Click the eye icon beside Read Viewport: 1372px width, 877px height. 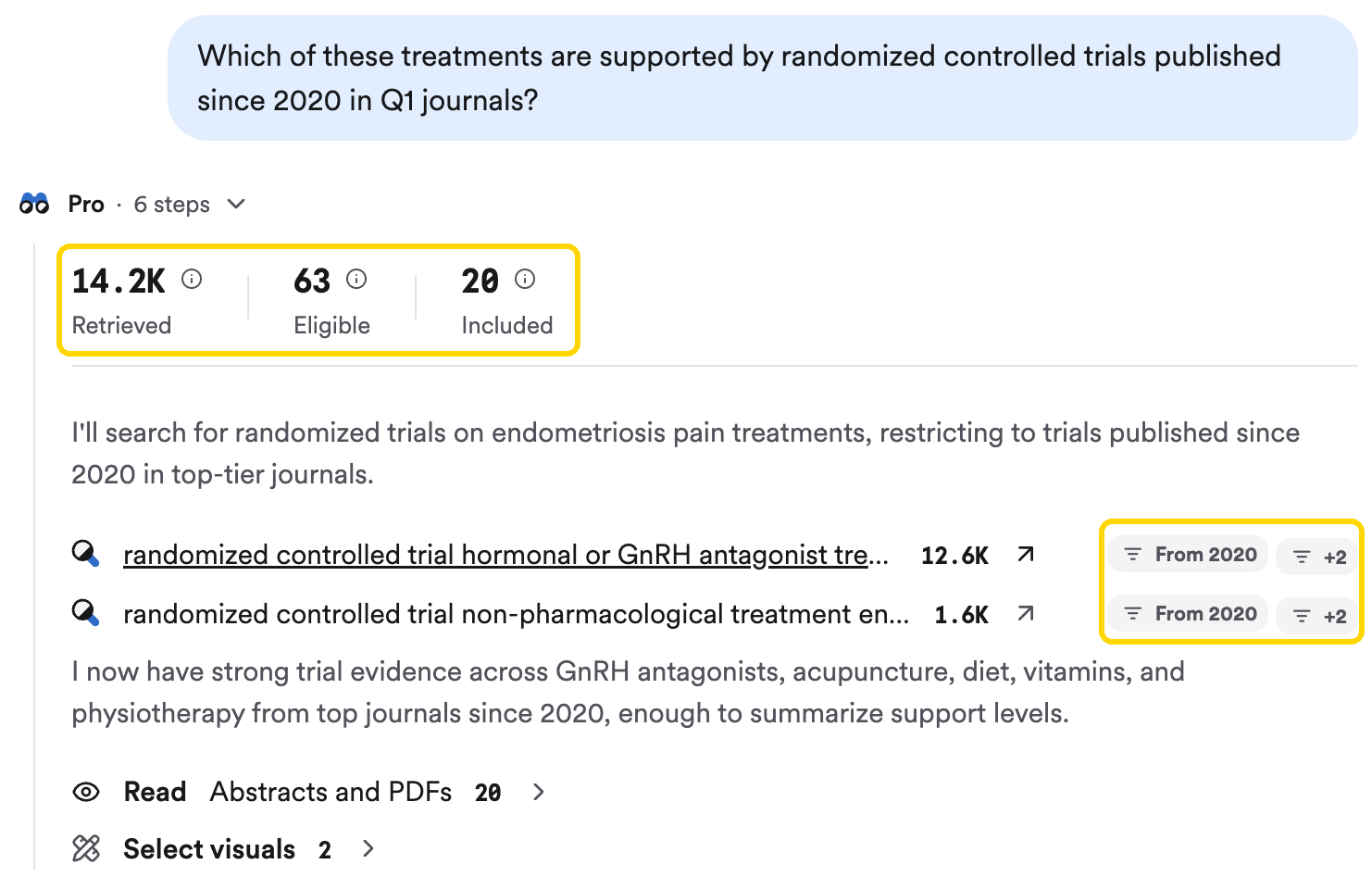(x=86, y=792)
